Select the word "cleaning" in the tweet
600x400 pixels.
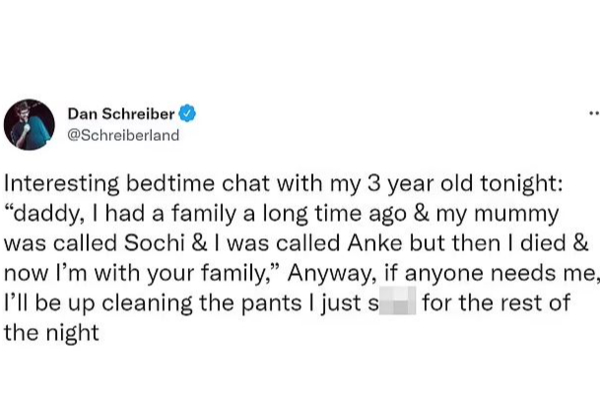click(147, 304)
